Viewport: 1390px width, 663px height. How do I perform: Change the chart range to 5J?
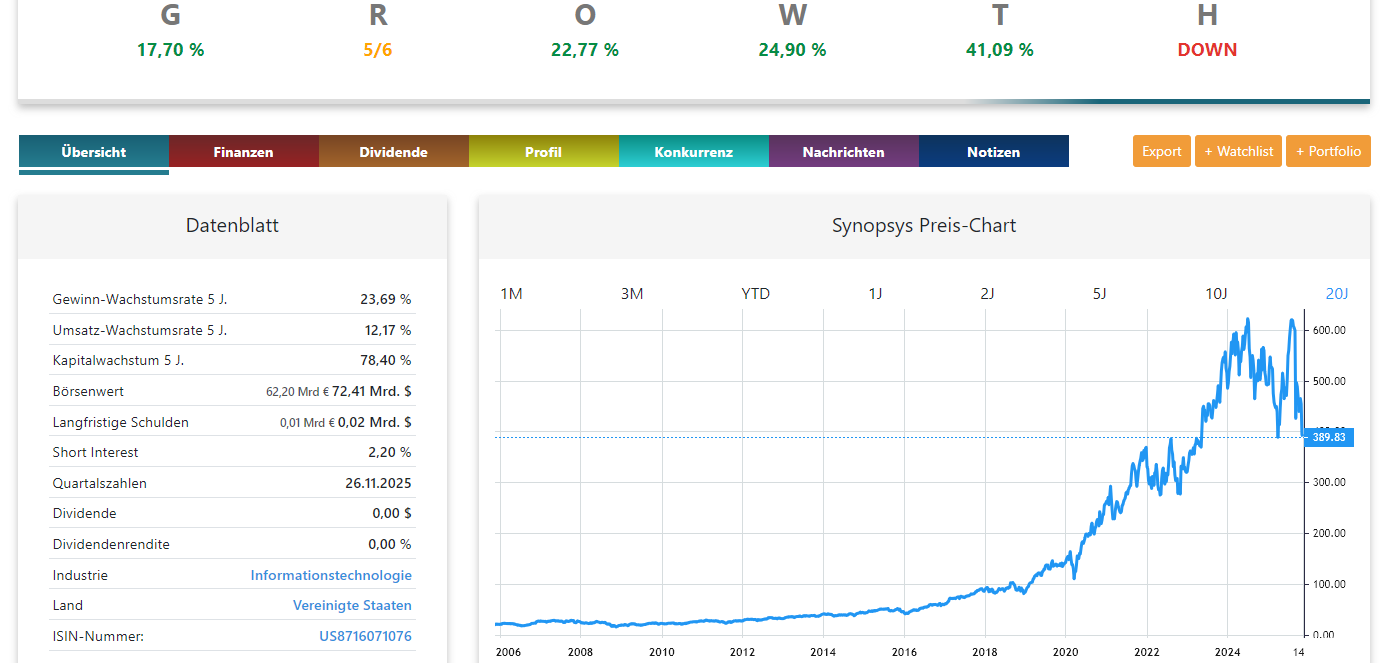(x=1100, y=294)
